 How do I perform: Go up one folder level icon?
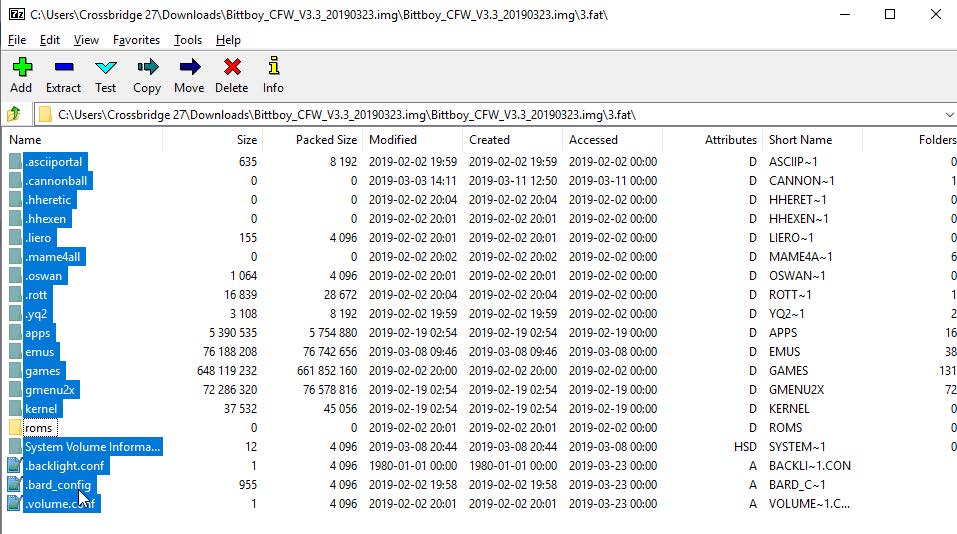click(13, 114)
